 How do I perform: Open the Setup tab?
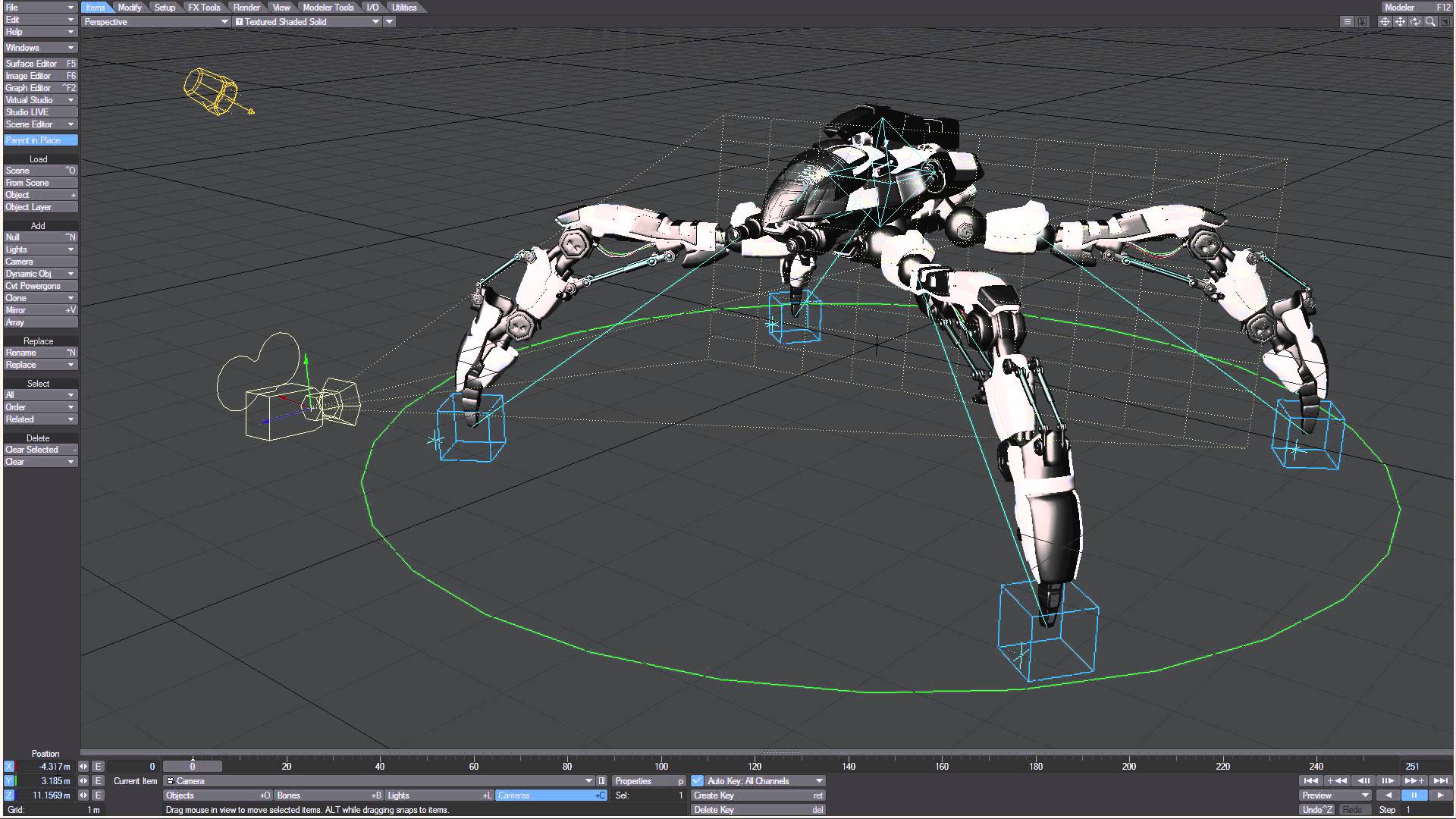tap(165, 8)
